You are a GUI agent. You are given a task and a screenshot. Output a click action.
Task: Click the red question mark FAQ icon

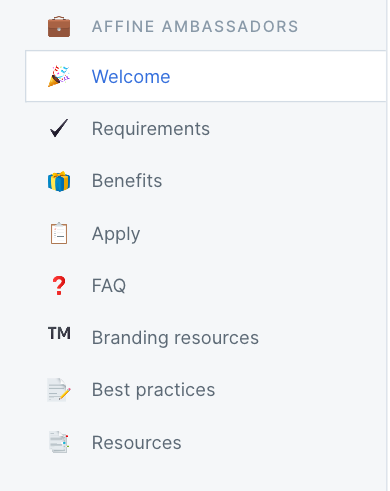[59, 286]
